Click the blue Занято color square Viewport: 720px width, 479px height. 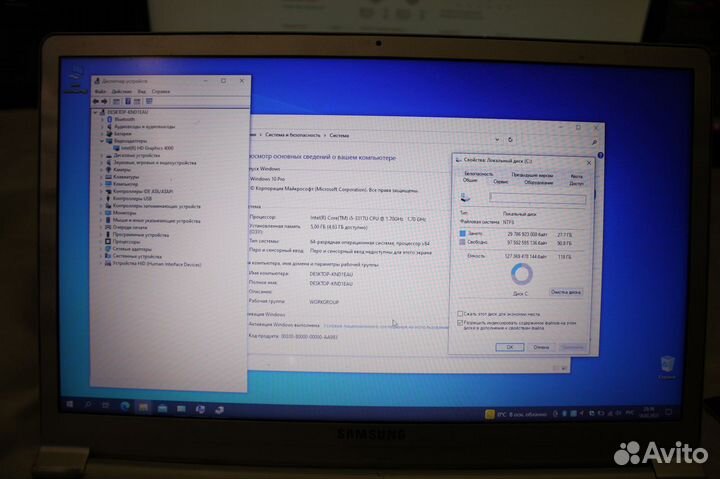pos(462,233)
